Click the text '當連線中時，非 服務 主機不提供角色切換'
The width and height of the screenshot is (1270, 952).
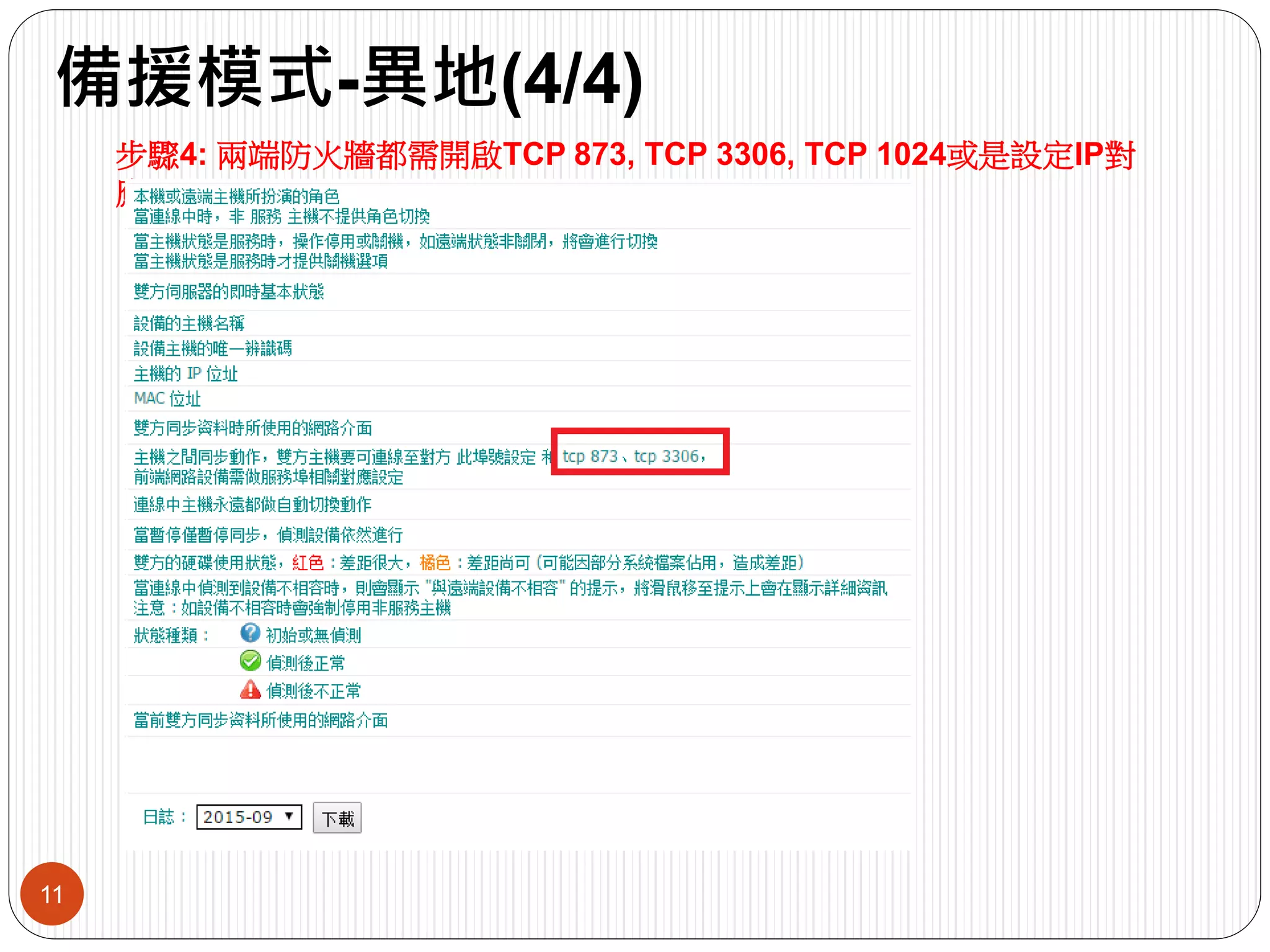282,216
